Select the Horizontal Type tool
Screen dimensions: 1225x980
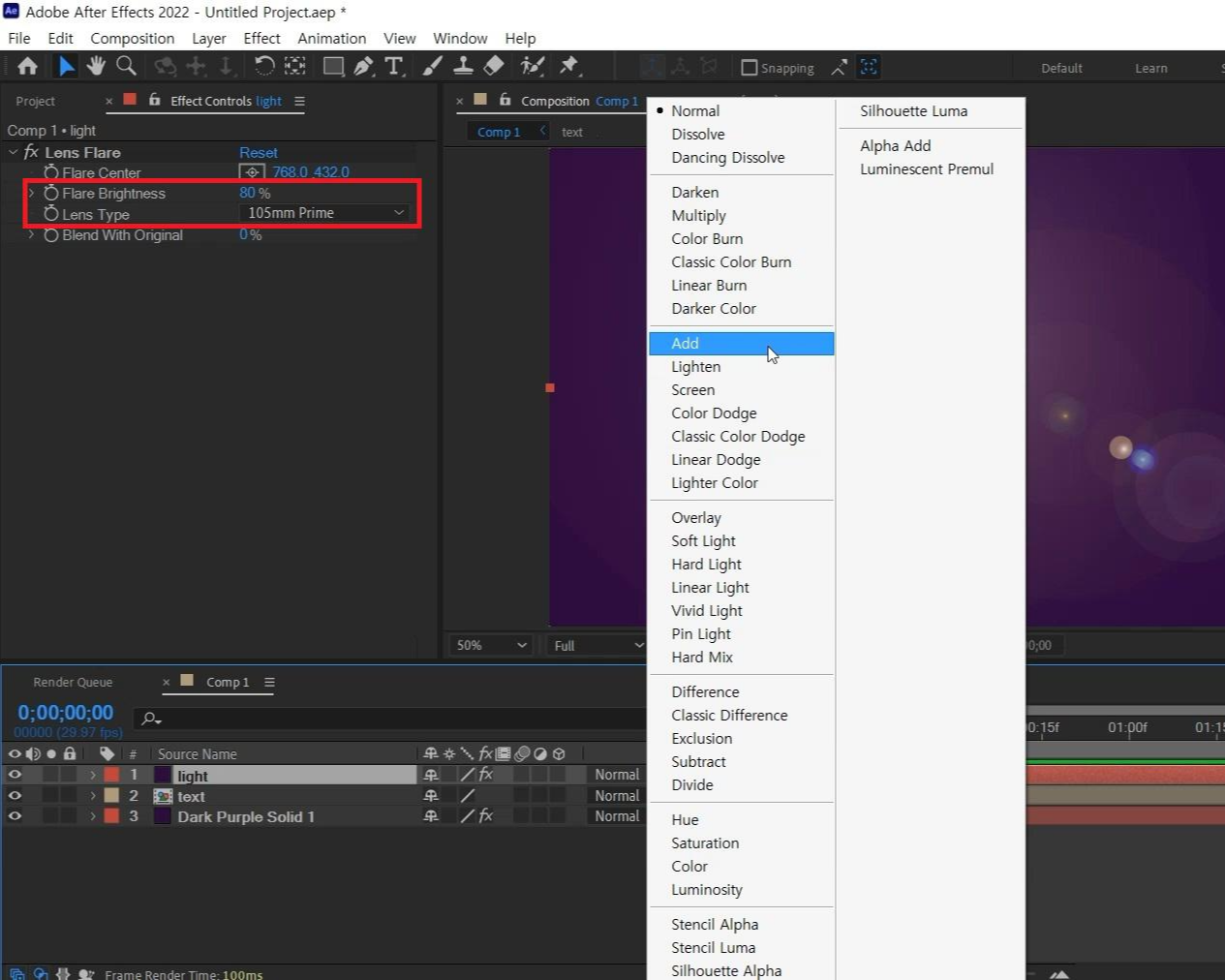(394, 66)
